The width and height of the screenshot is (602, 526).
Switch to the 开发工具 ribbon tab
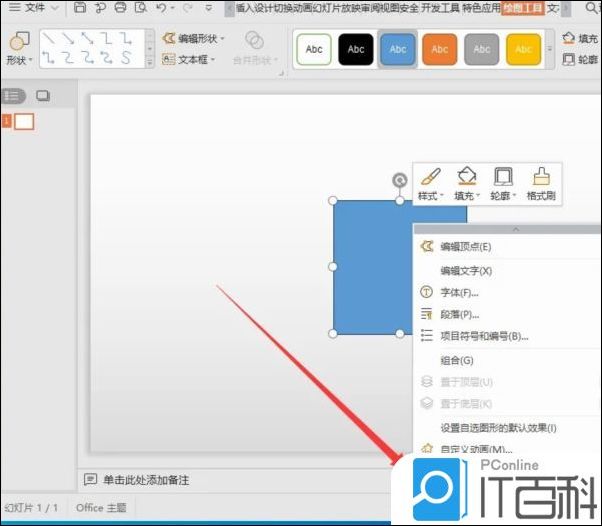[x=440, y=8]
